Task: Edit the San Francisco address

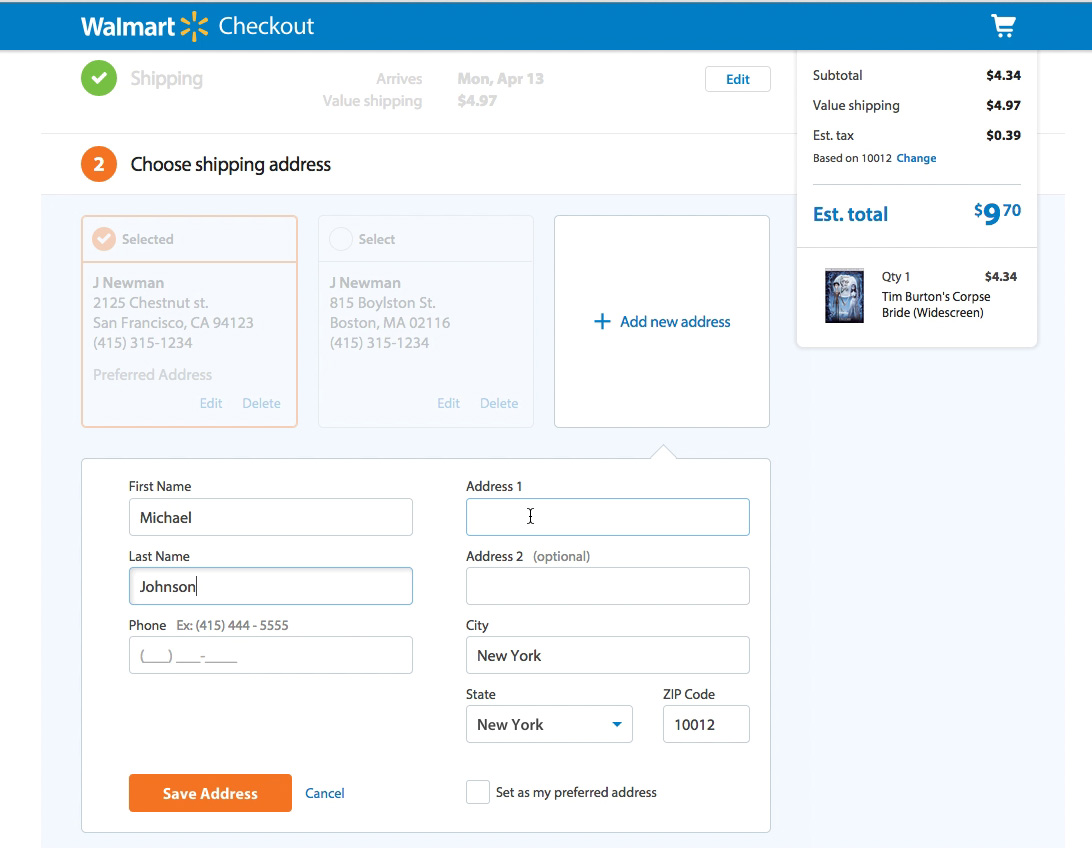Action: click(210, 403)
